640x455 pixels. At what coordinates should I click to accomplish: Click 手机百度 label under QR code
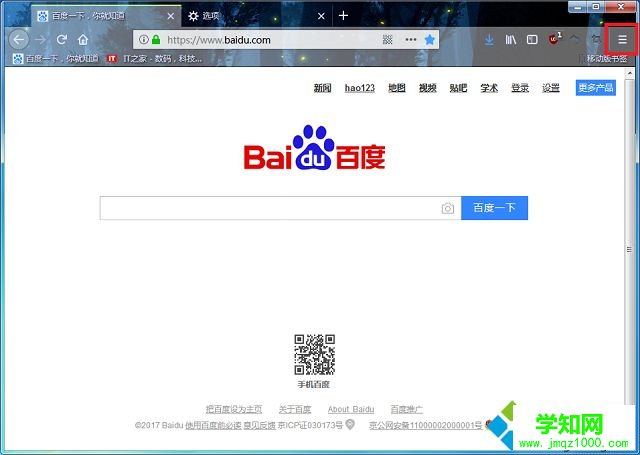313,384
